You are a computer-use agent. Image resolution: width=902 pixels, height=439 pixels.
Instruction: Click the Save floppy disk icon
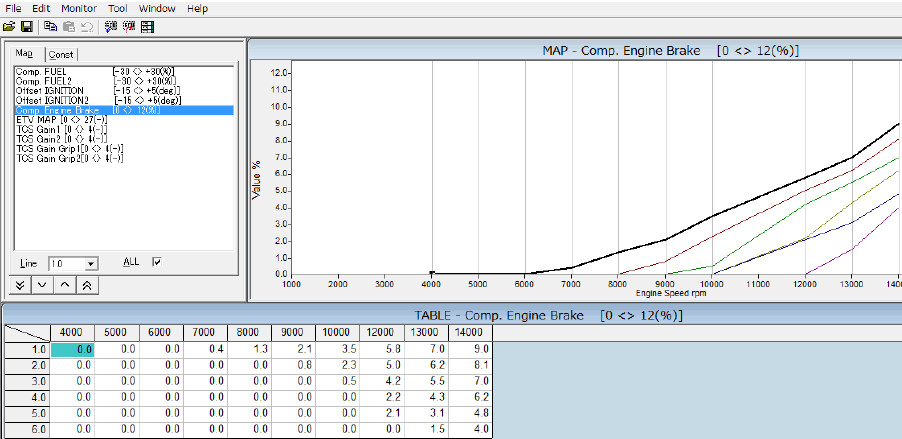point(24,25)
